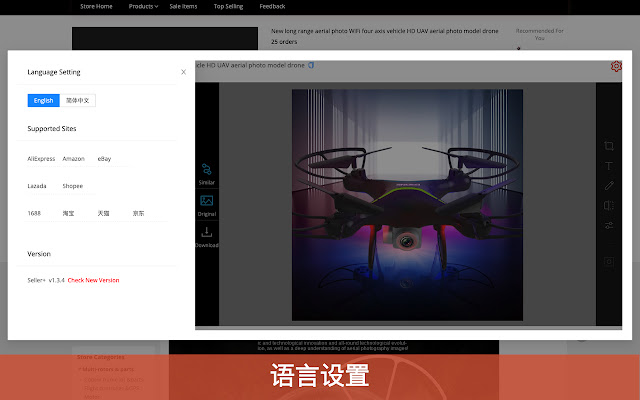
Task: Click the bottom square tool icon in right toolbar
Action: point(609,262)
